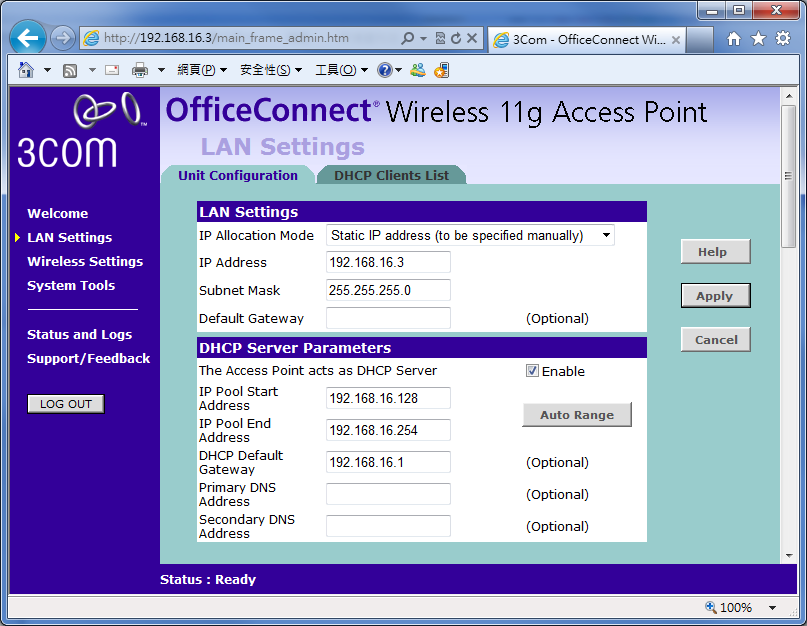Click the Print icon

tap(139, 70)
